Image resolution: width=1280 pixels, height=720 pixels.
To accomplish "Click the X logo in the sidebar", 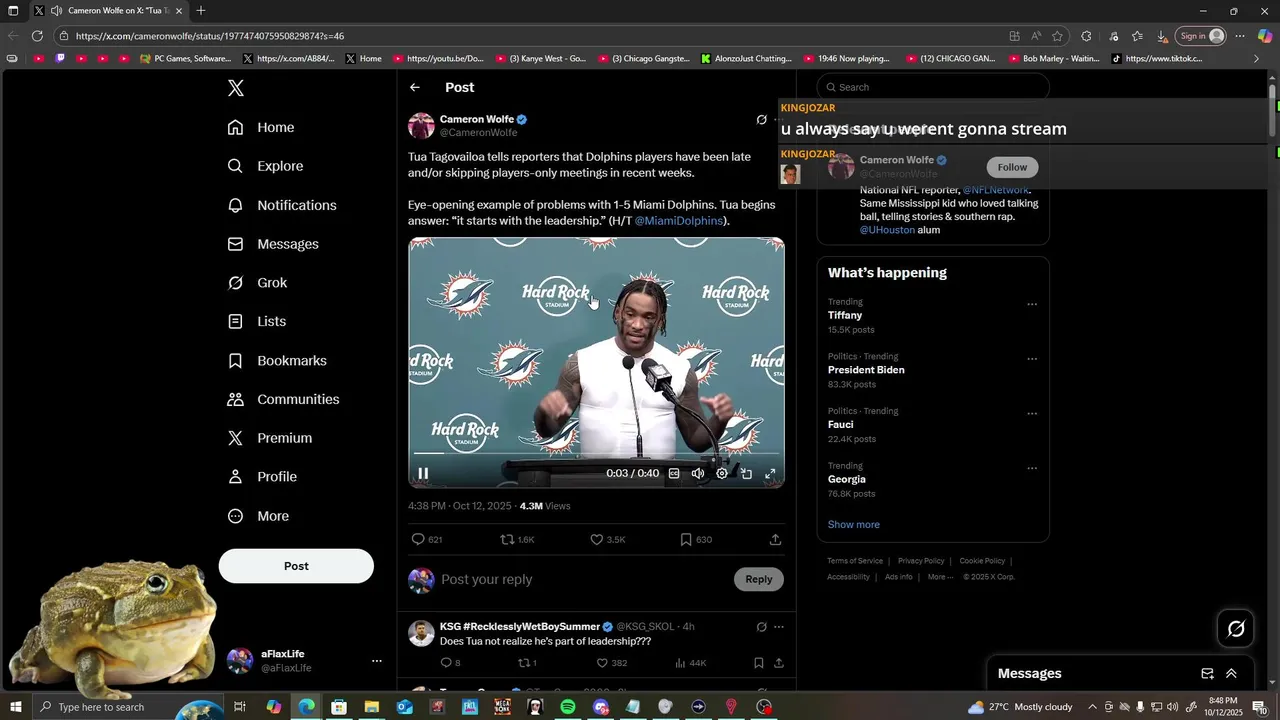I will [236, 88].
